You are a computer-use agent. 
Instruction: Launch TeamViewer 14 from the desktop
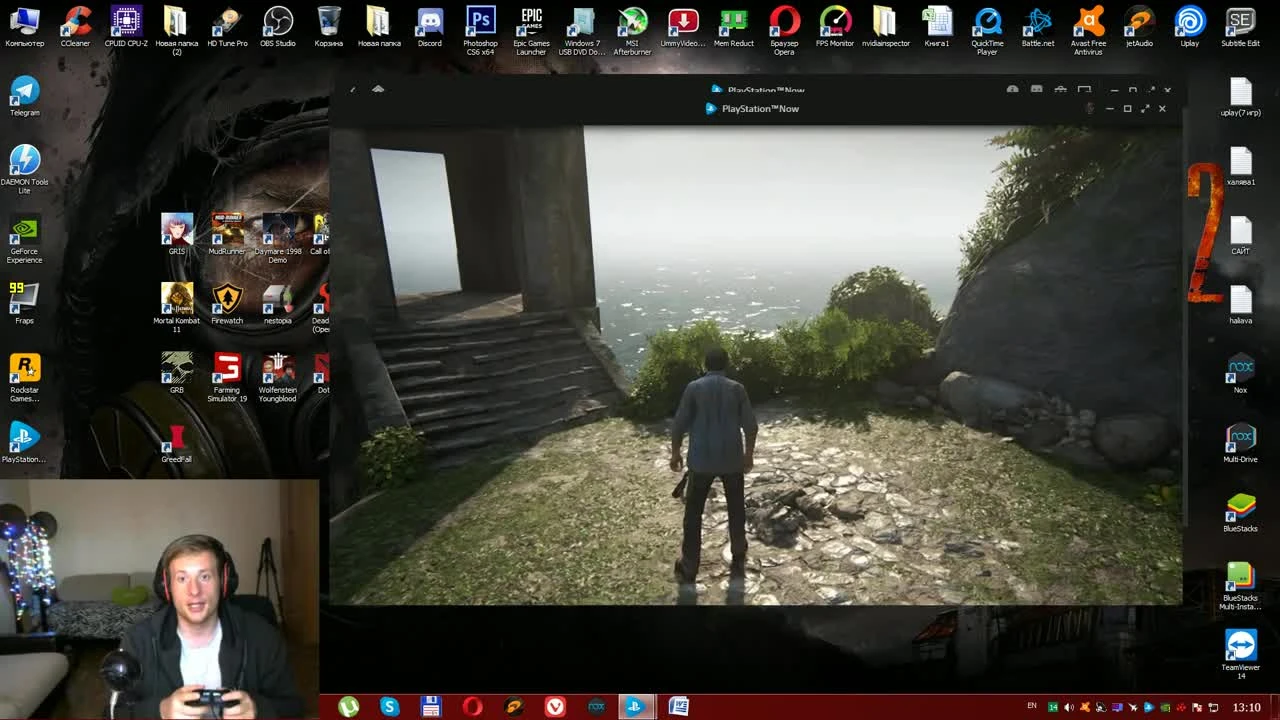click(x=1240, y=654)
